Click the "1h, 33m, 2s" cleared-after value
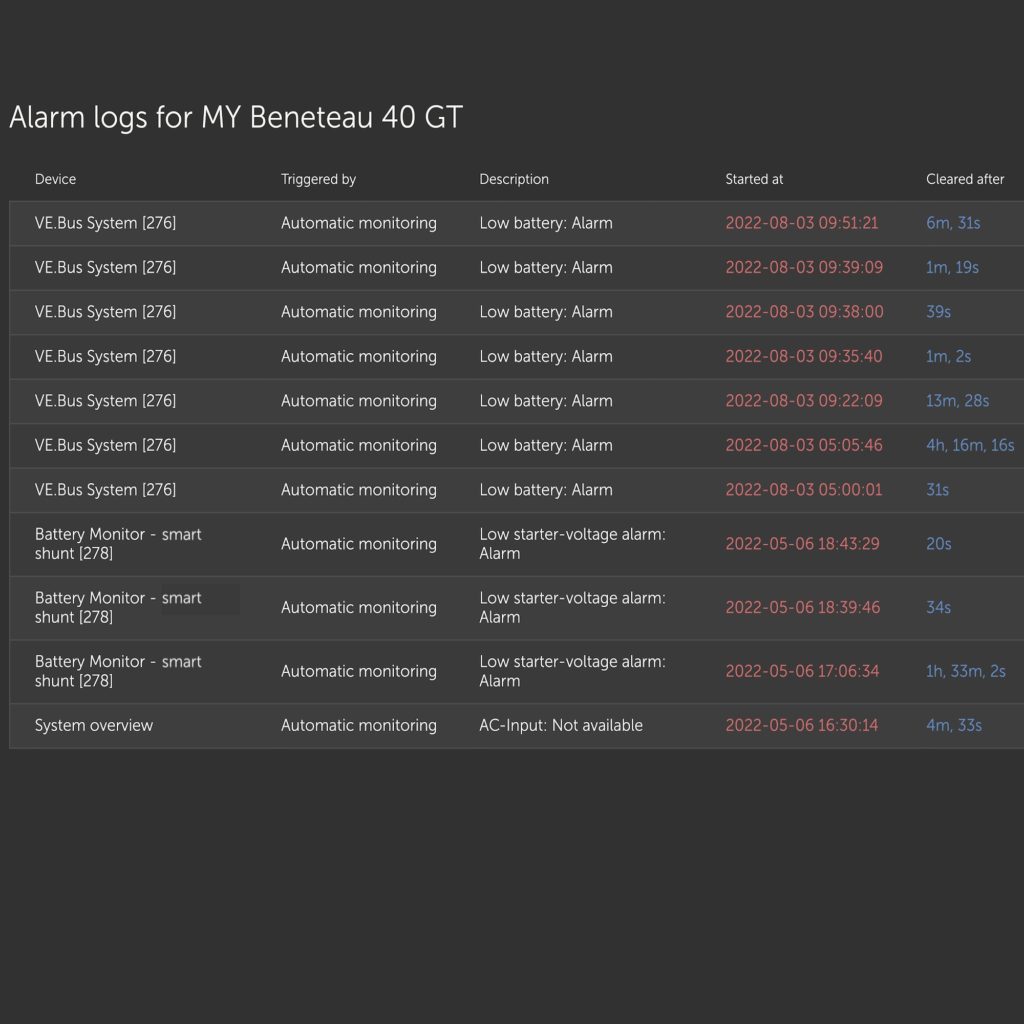 point(966,671)
